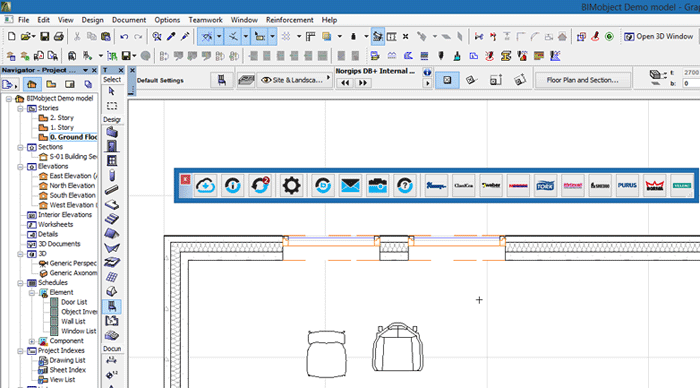Click the Undo arrow icon

tap(124, 36)
